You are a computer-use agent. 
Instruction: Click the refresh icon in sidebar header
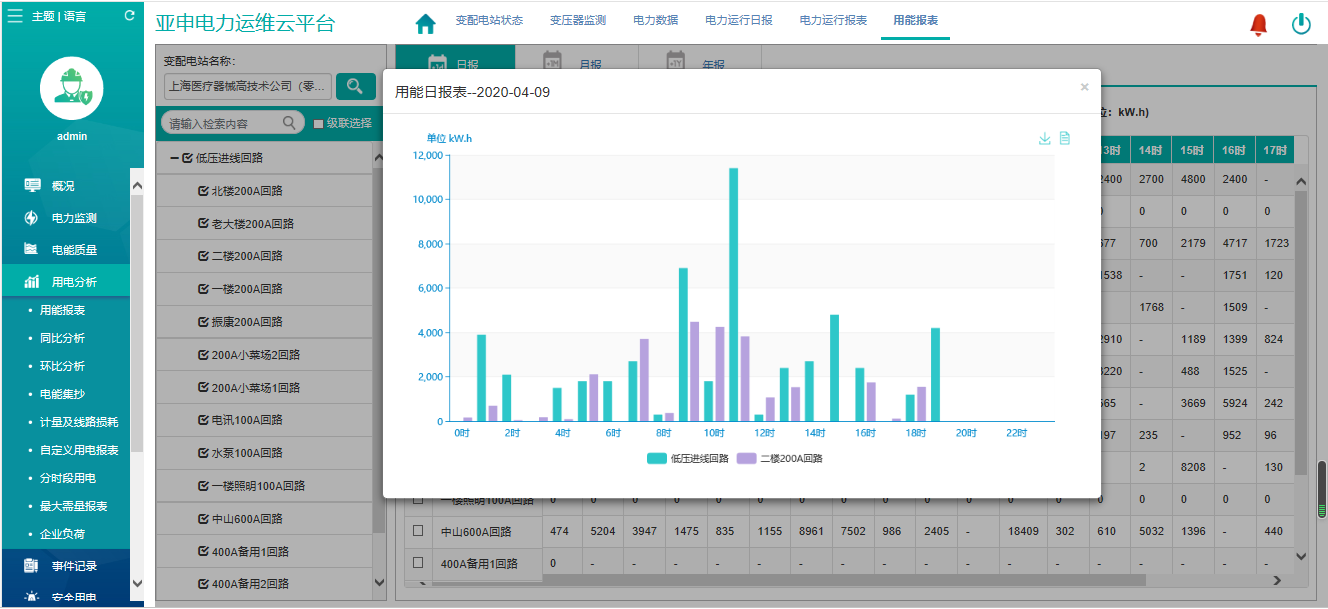click(x=129, y=16)
